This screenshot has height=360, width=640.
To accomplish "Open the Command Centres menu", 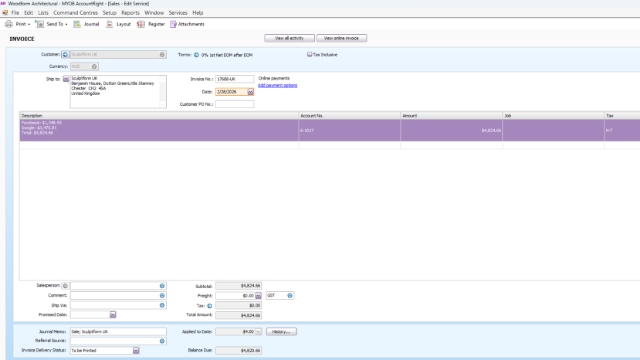I will (x=76, y=13).
